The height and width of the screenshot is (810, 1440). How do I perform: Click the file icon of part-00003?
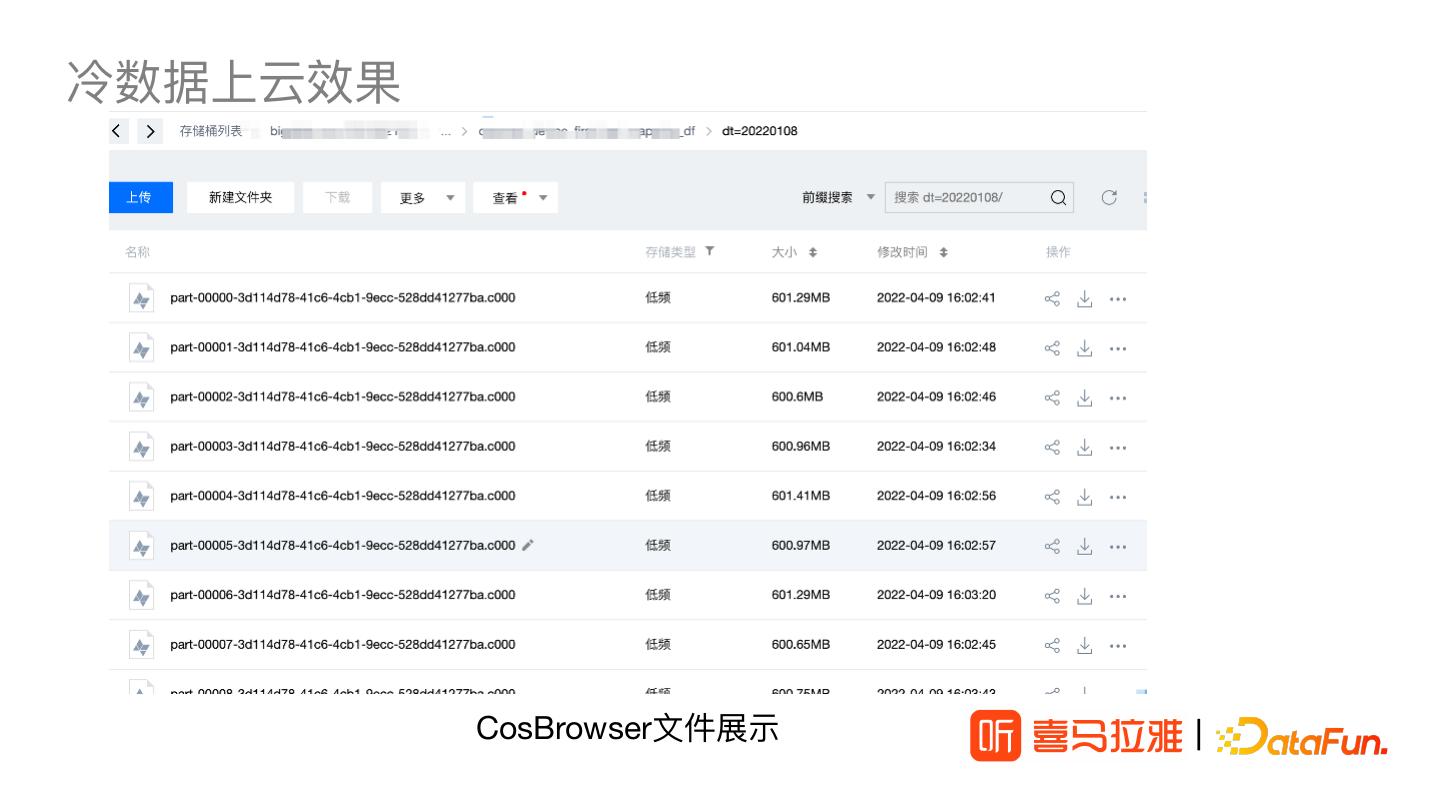141,447
